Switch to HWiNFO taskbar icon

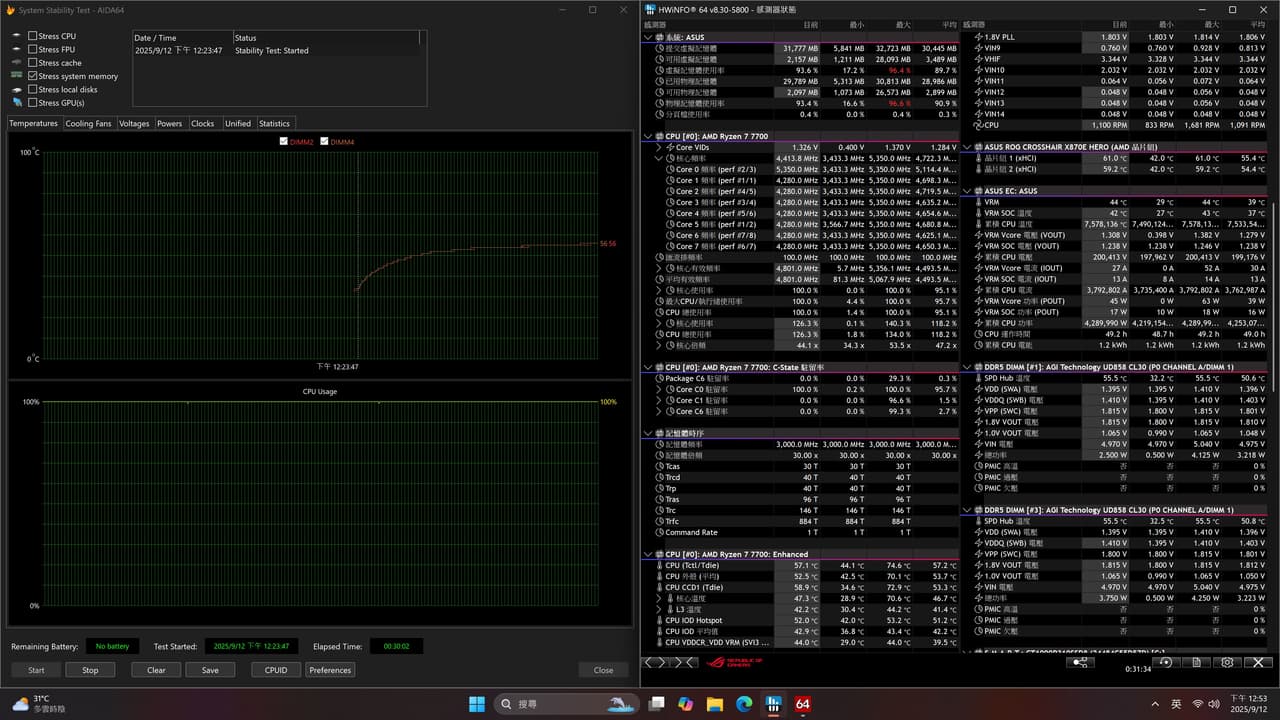click(x=773, y=704)
